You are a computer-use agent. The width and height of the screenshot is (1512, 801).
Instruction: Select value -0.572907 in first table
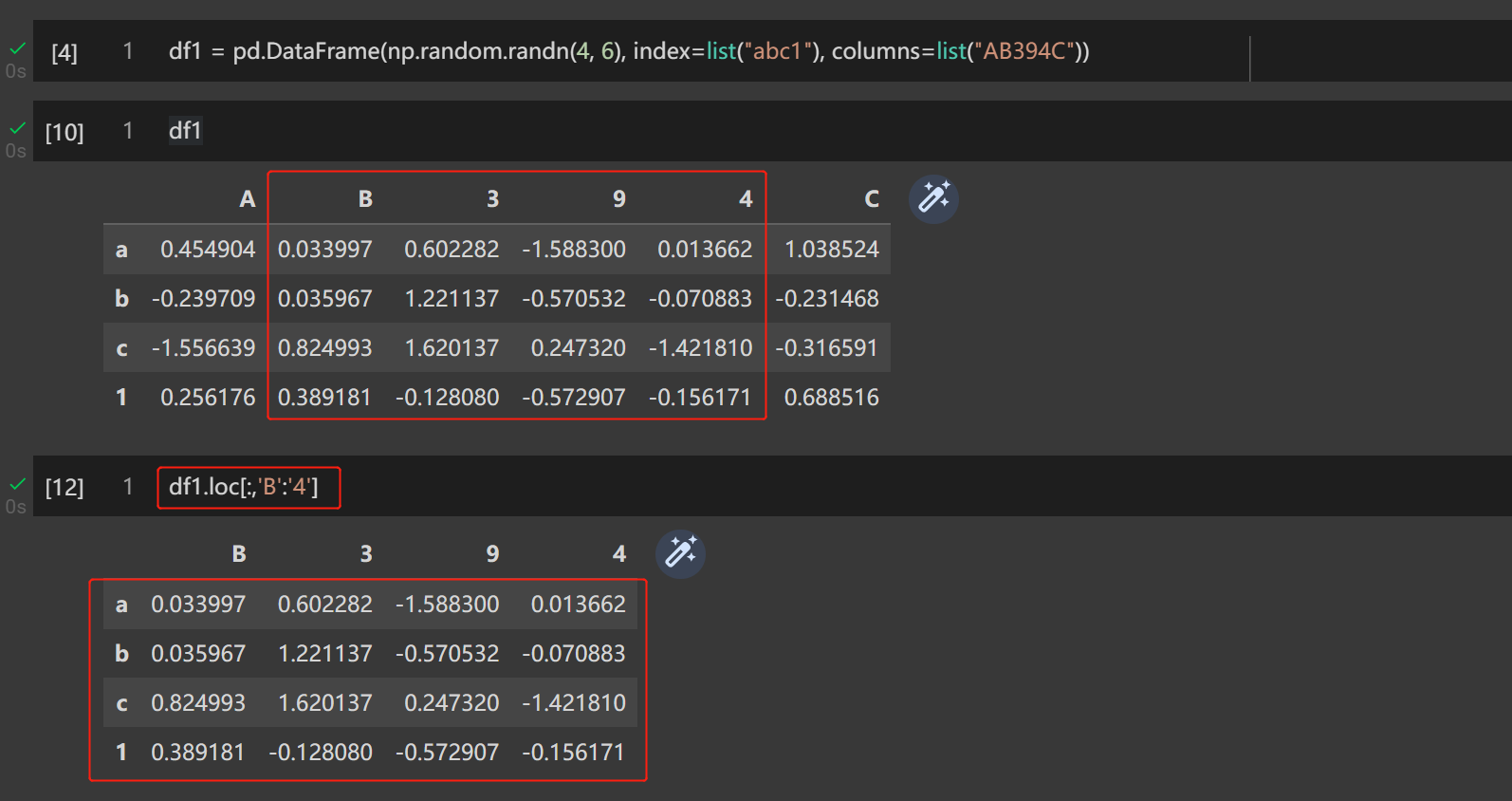coord(574,398)
